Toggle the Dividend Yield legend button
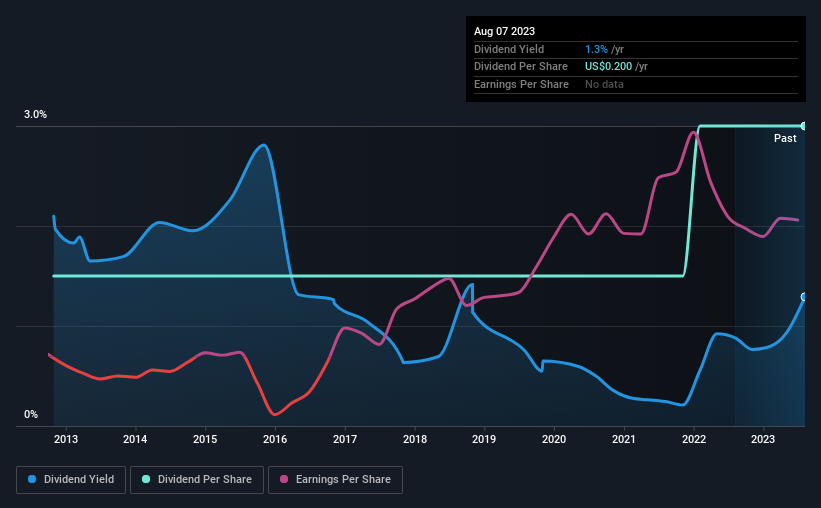This screenshot has height=508, width=821. point(71,480)
